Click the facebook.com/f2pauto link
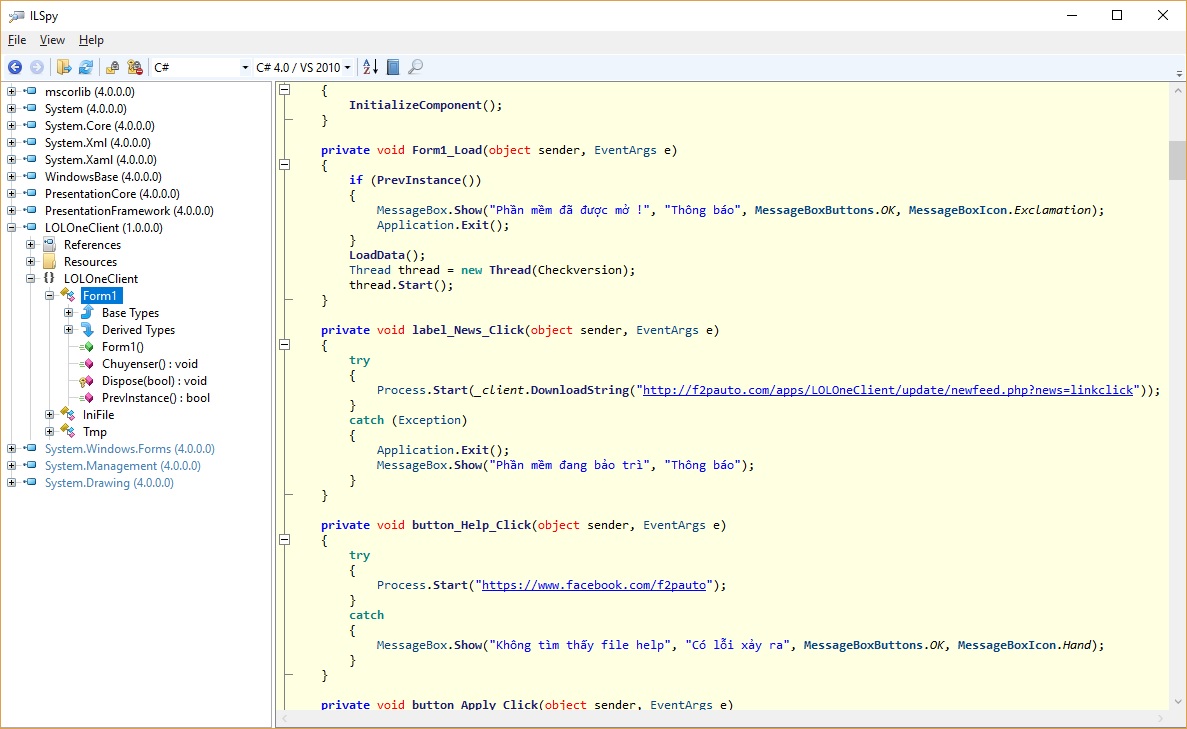1187x729 pixels. (593, 585)
